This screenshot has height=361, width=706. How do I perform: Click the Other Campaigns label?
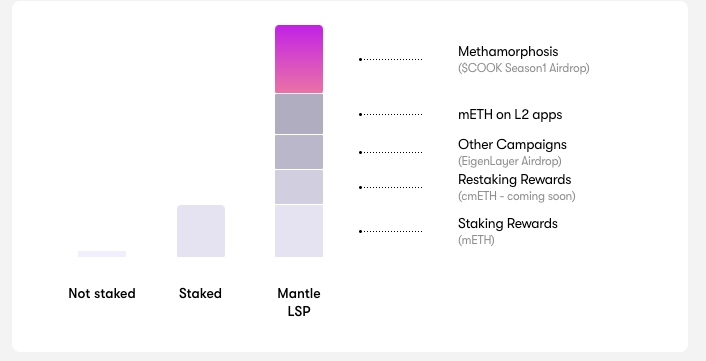pyautogui.click(x=512, y=144)
